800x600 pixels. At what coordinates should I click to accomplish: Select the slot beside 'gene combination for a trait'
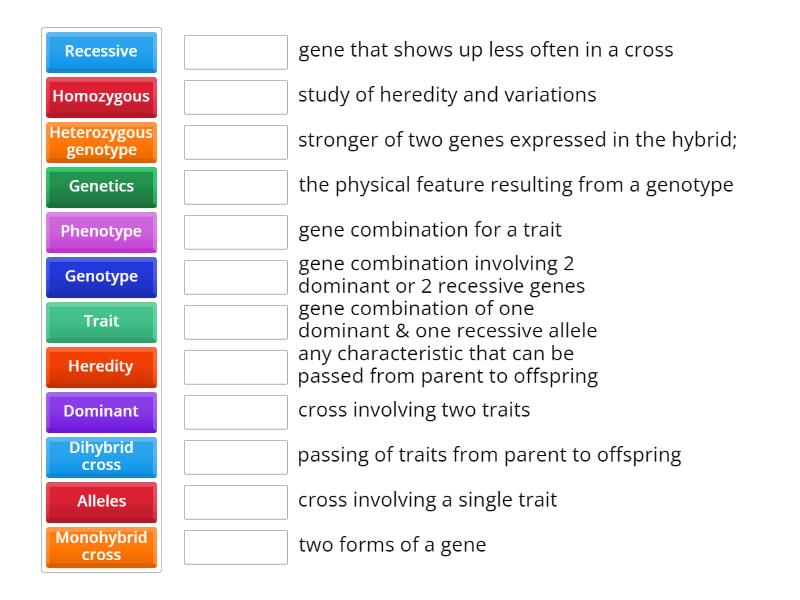pos(234,231)
